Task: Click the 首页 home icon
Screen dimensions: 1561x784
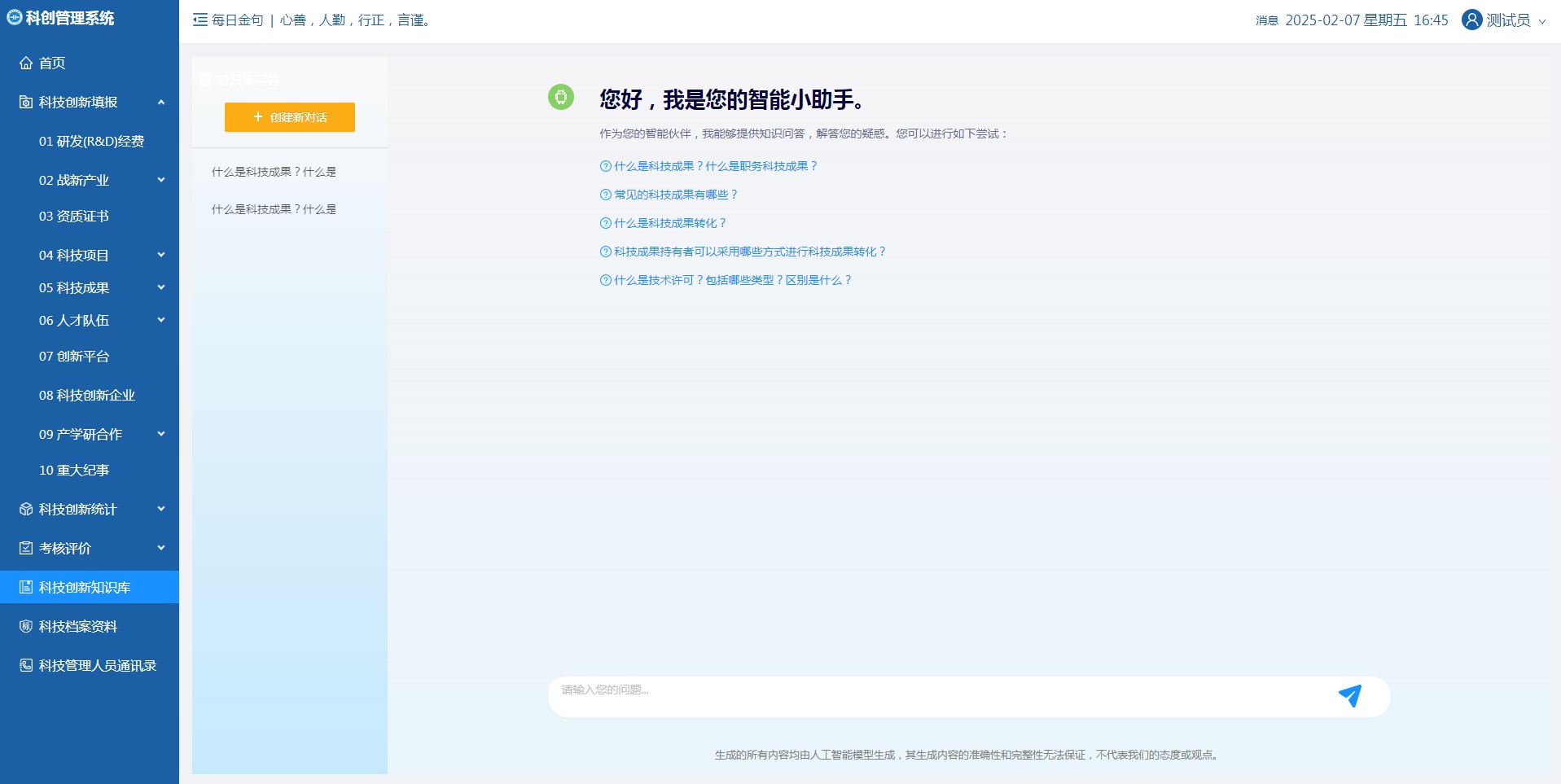Action: point(26,63)
